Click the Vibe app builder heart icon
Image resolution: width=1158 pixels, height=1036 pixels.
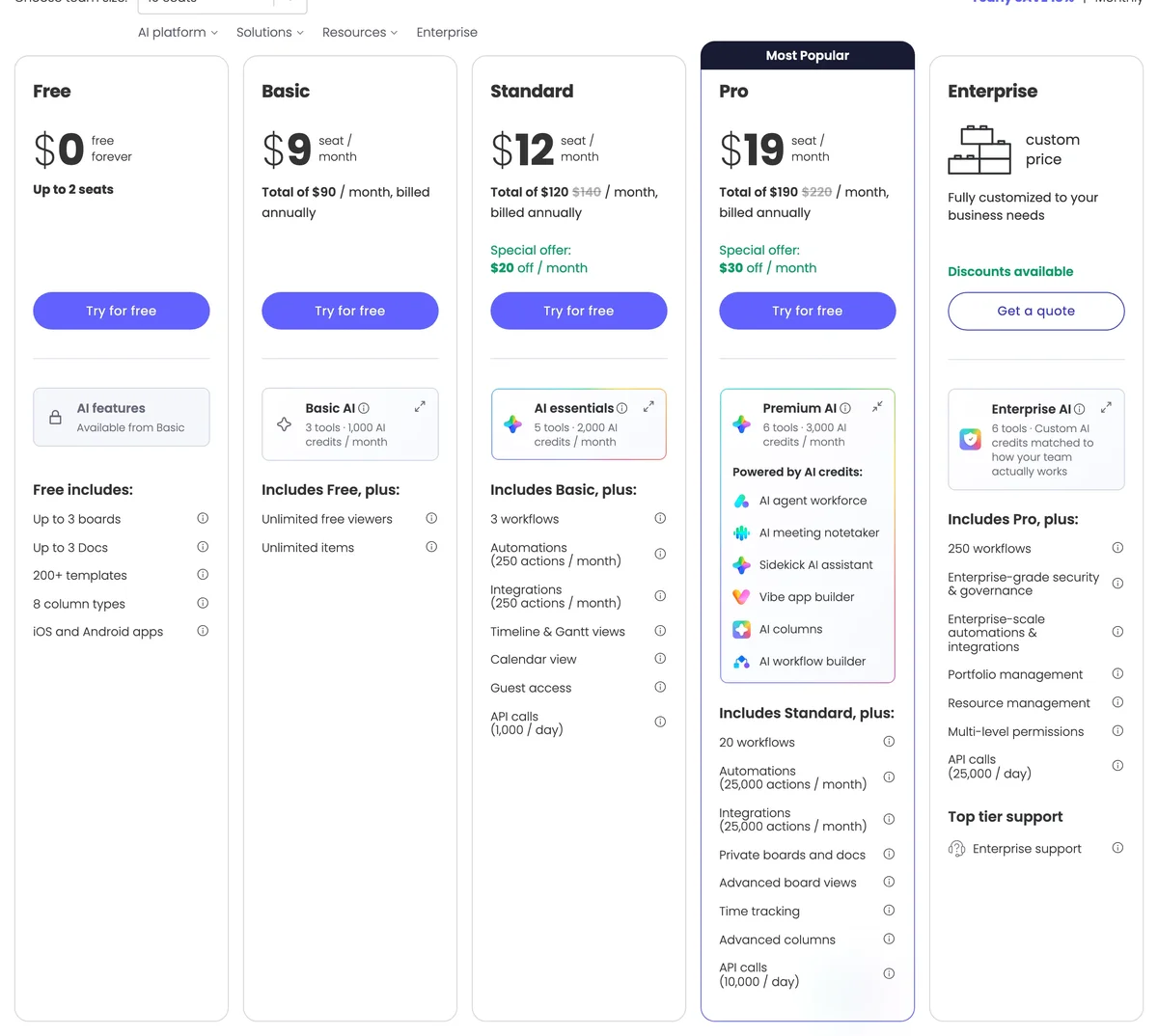(x=741, y=597)
